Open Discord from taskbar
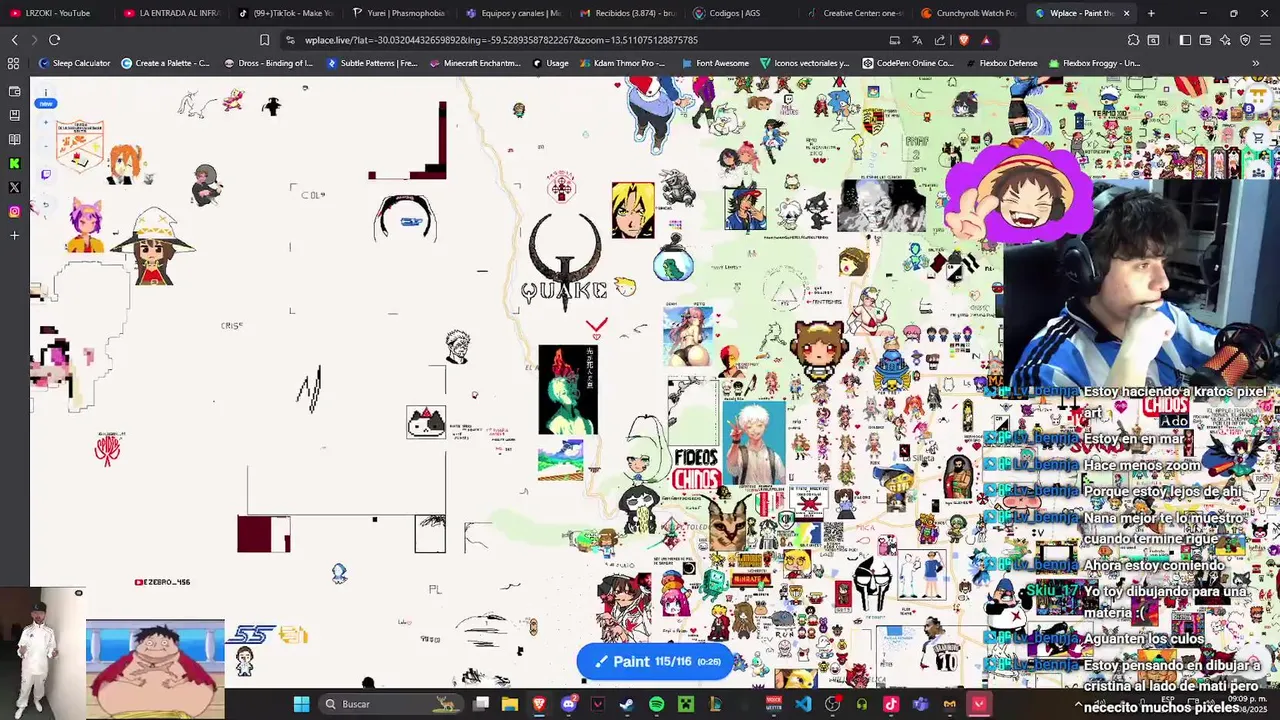 (x=569, y=704)
